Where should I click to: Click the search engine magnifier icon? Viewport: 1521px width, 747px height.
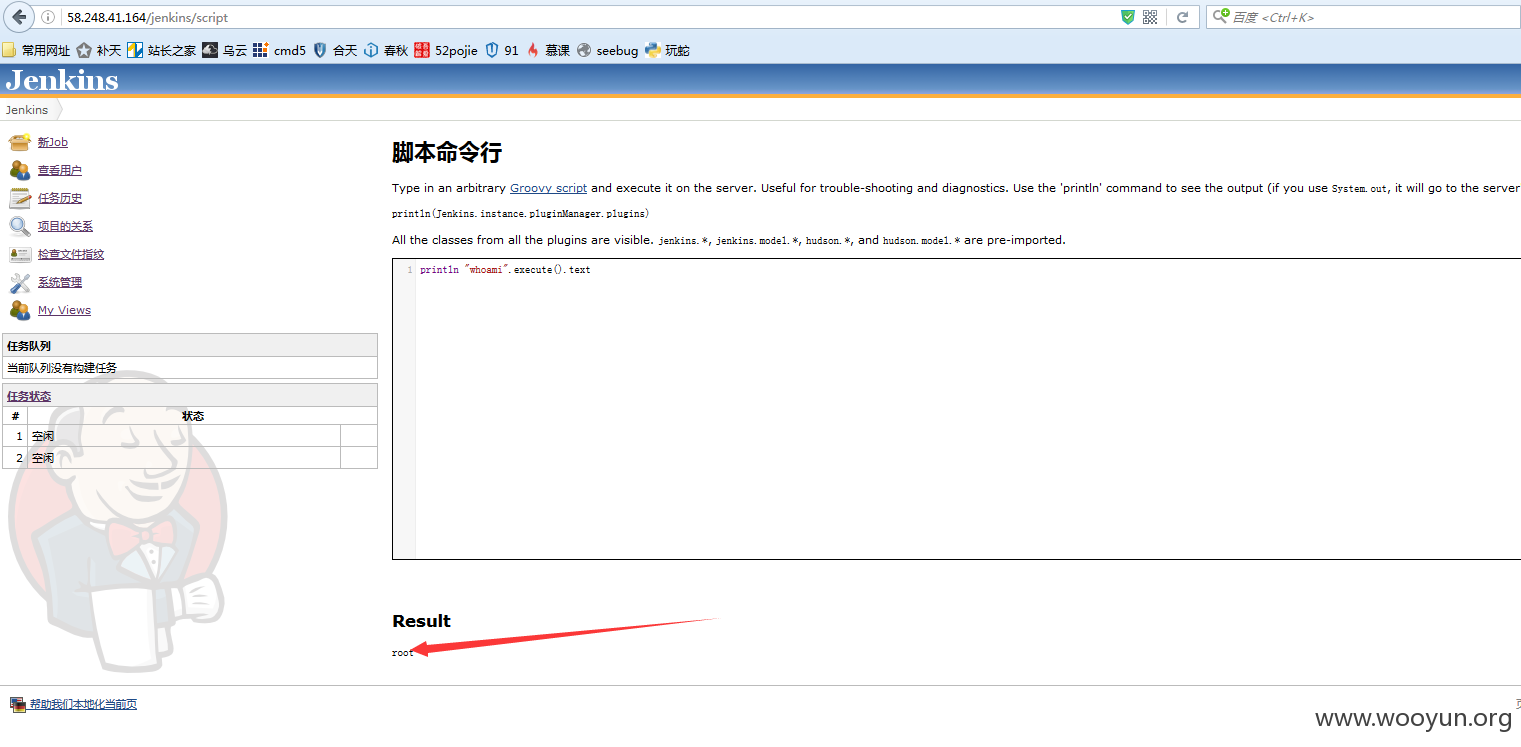point(1221,17)
